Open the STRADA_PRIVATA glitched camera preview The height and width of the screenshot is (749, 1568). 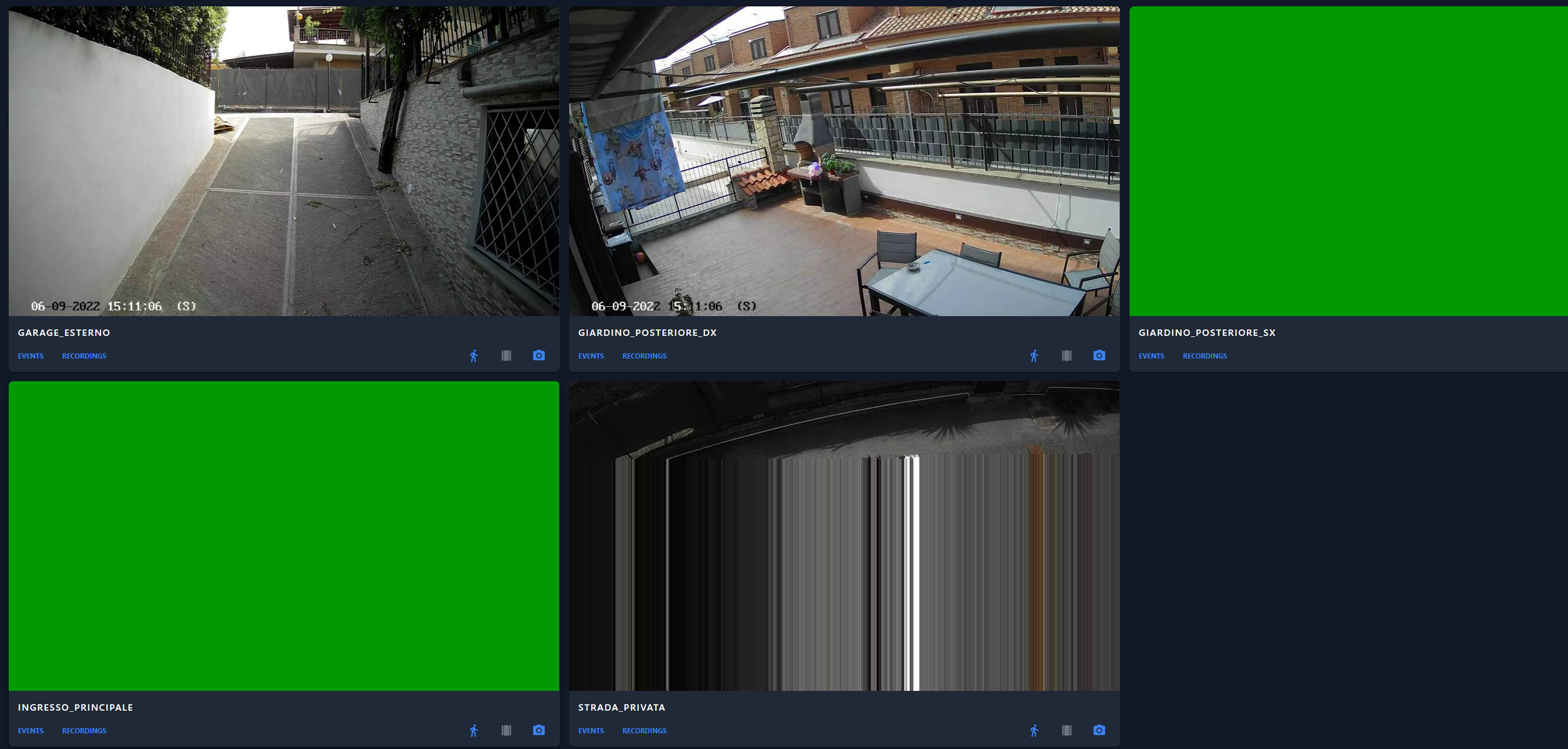tap(844, 536)
